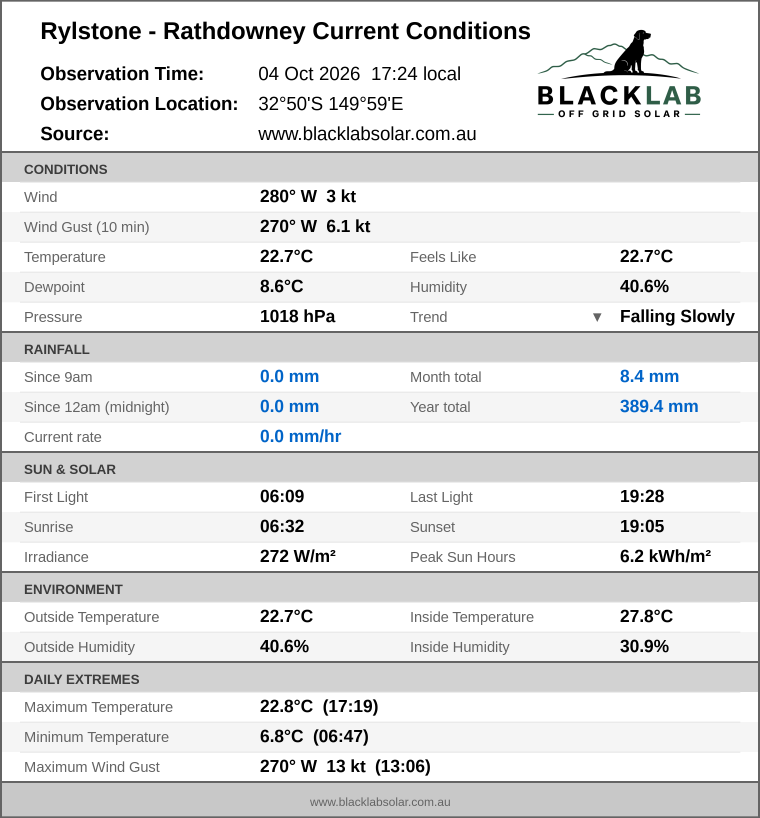
Task: Select the Outside Temperature value 22.7°C
Action: [x=286, y=617]
